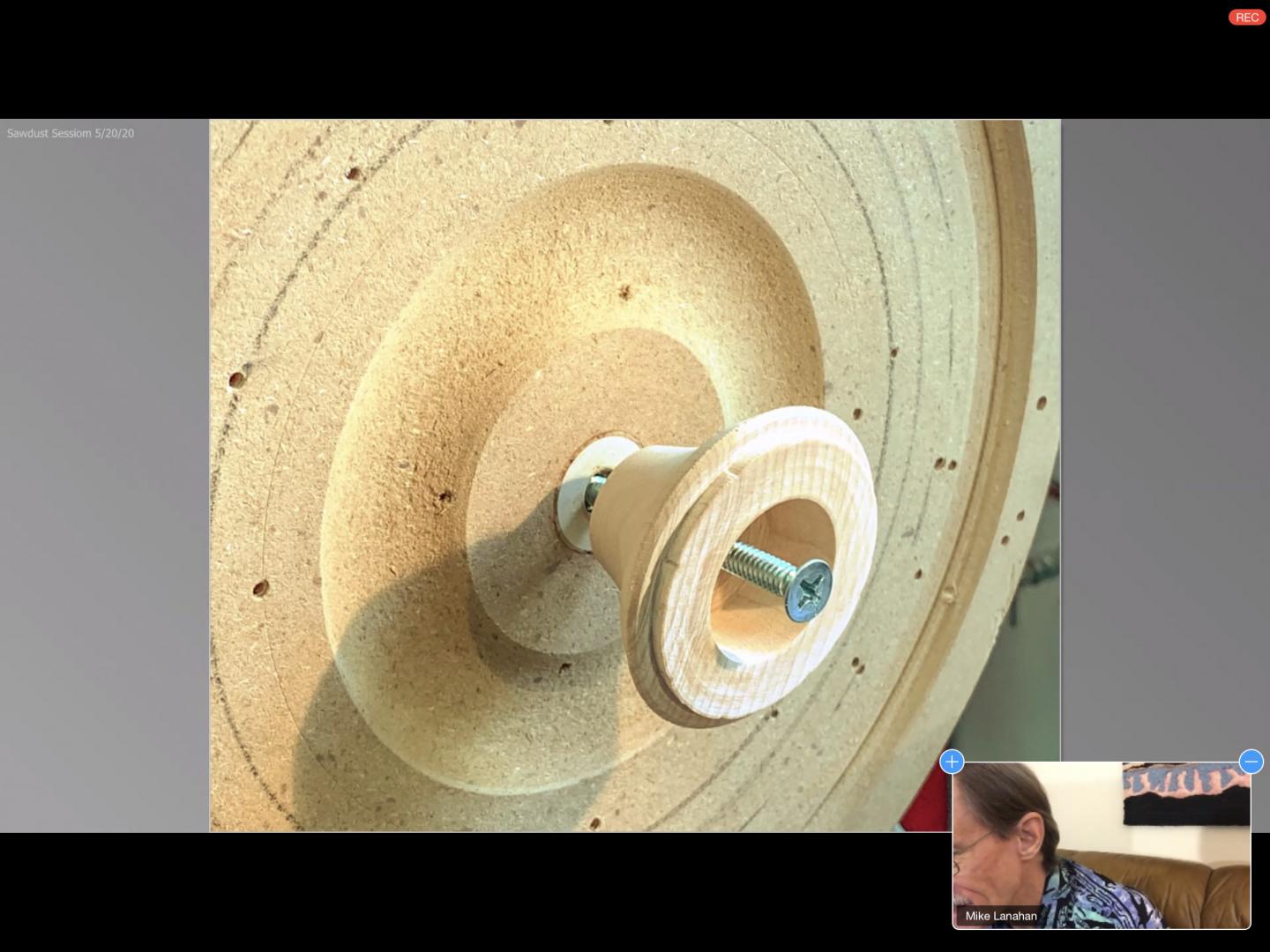Tap the black bar above the shared photo

617,60
